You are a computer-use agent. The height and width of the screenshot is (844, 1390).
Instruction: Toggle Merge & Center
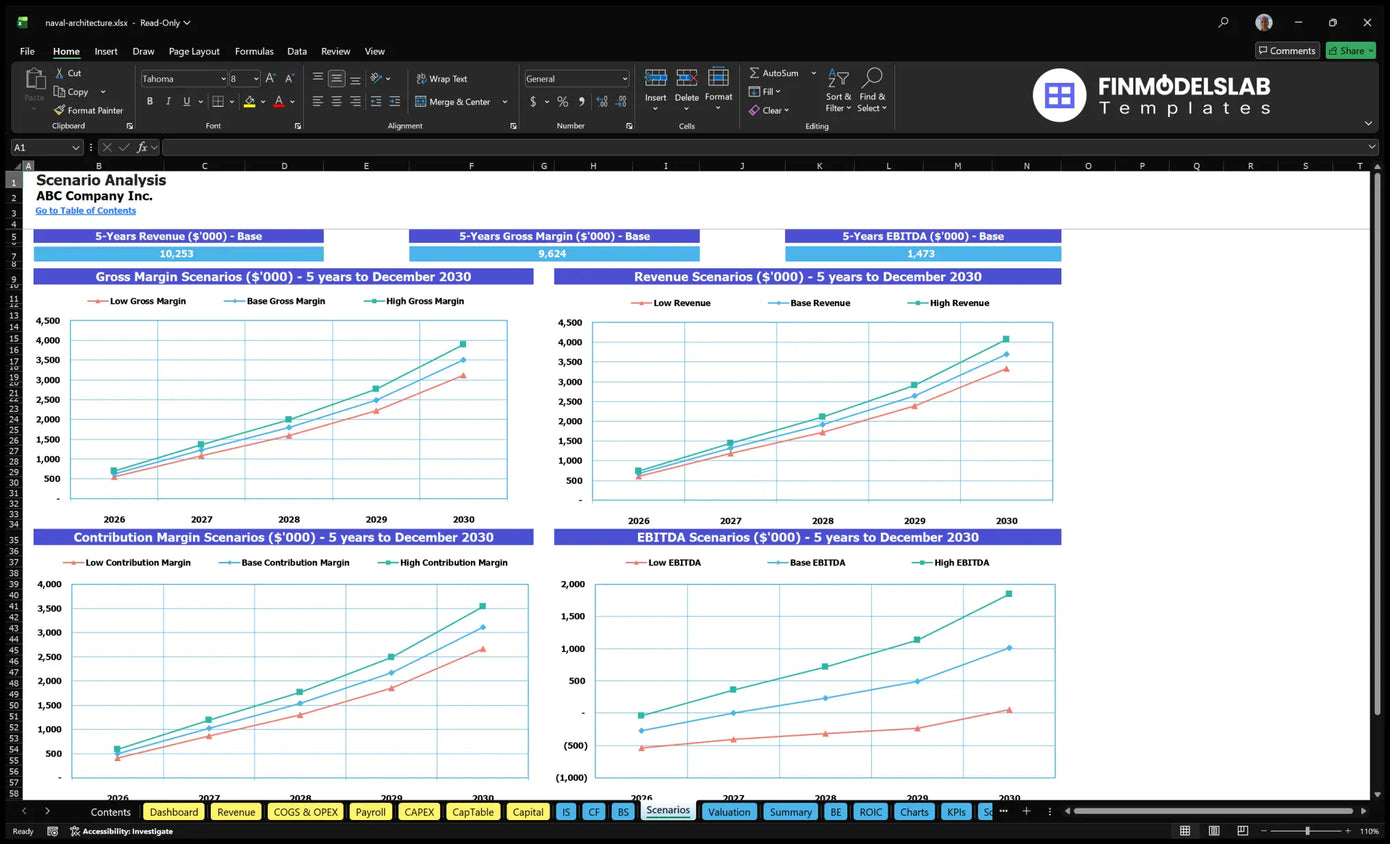(453, 101)
